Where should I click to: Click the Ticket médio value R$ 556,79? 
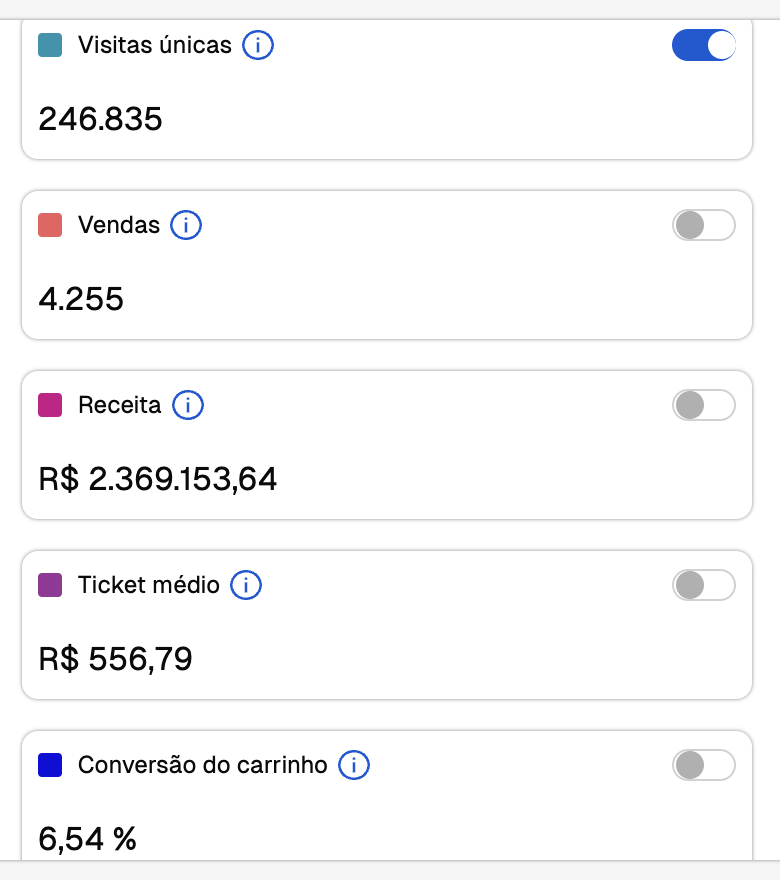pos(115,659)
